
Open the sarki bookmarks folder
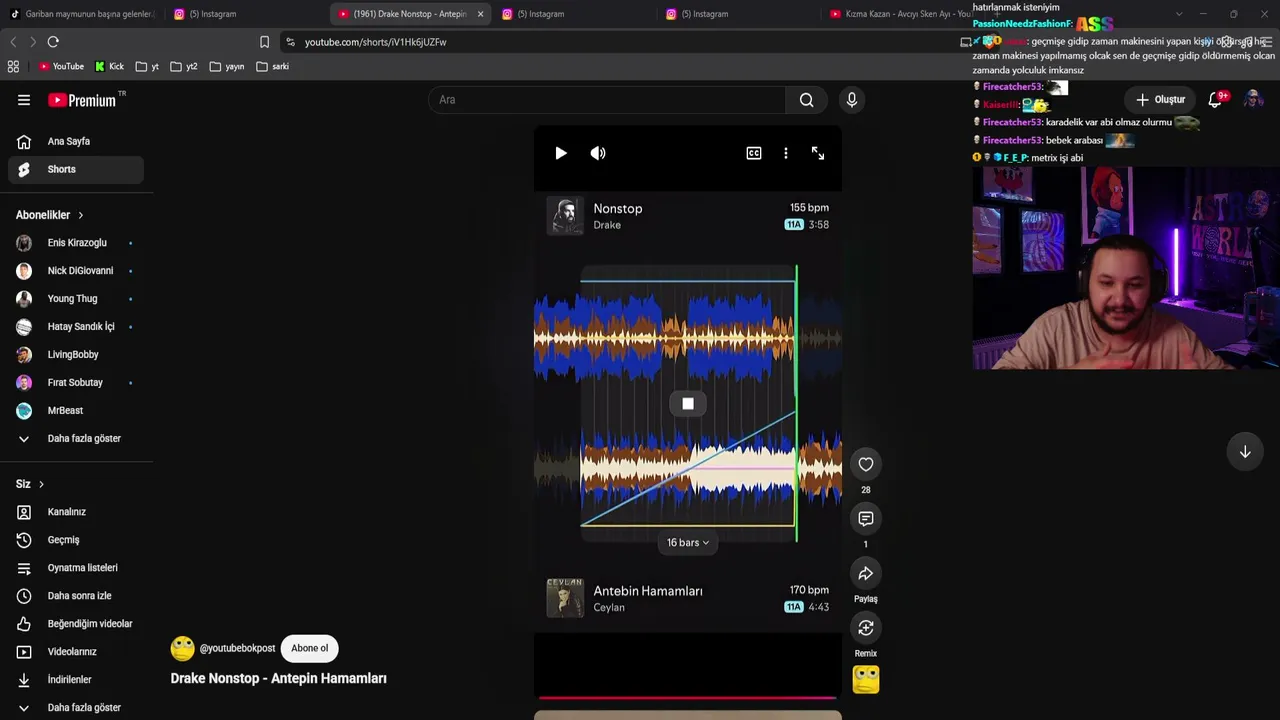[272, 66]
